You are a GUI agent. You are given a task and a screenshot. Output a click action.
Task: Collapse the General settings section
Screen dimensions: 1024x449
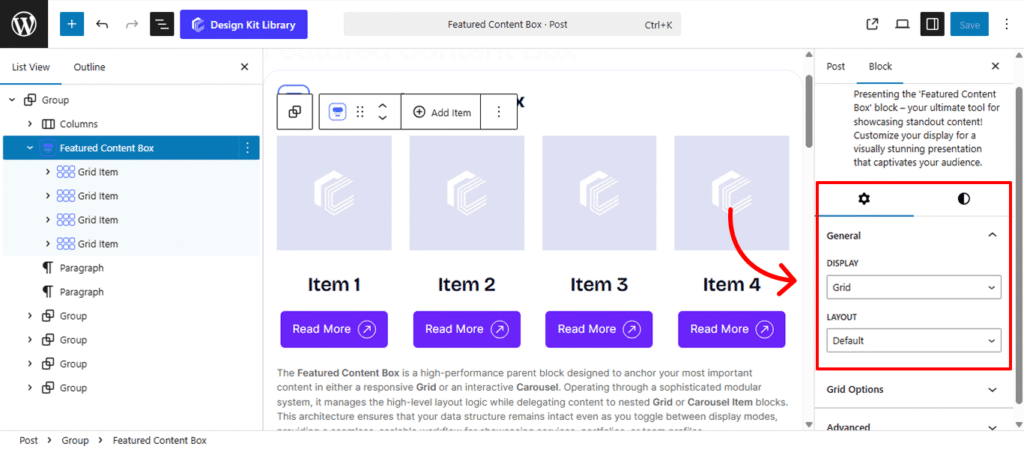pos(991,236)
